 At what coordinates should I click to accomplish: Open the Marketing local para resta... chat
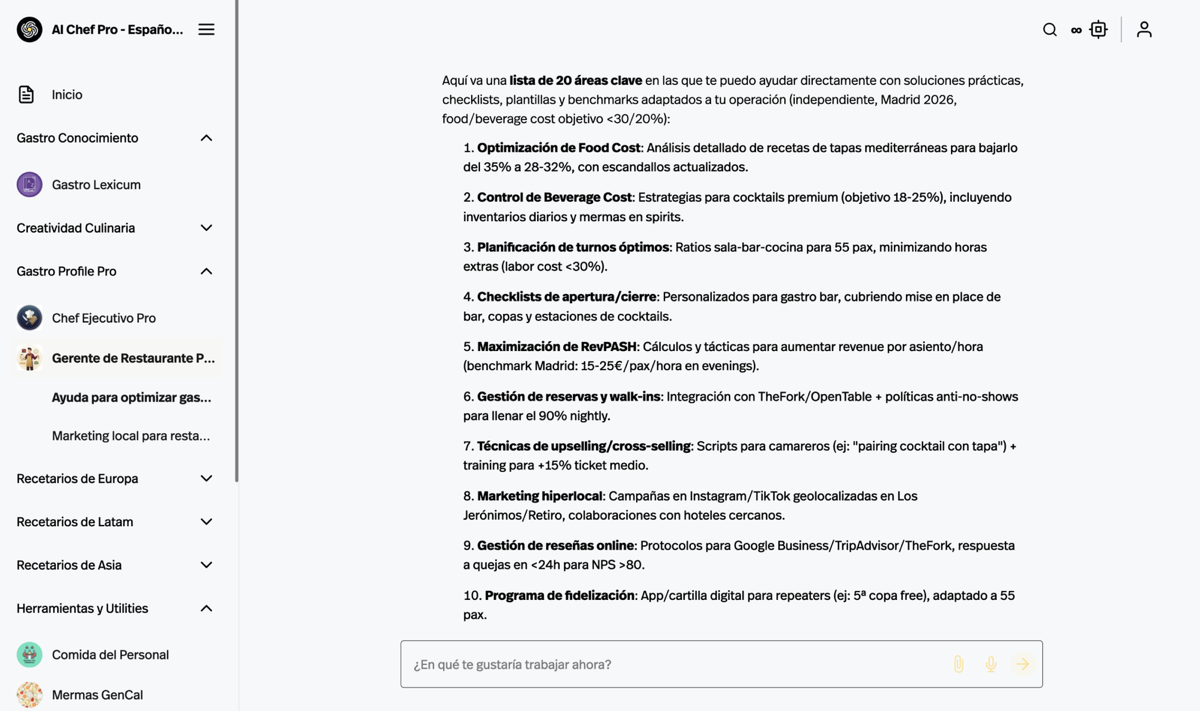(x=131, y=436)
